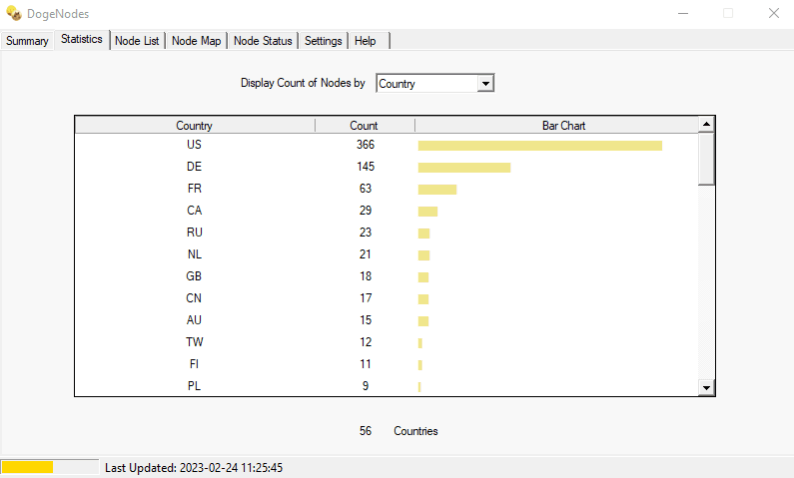Switch to the Node List tab
The height and width of the screenshot is (478, 794).
(x=137, y=41)
